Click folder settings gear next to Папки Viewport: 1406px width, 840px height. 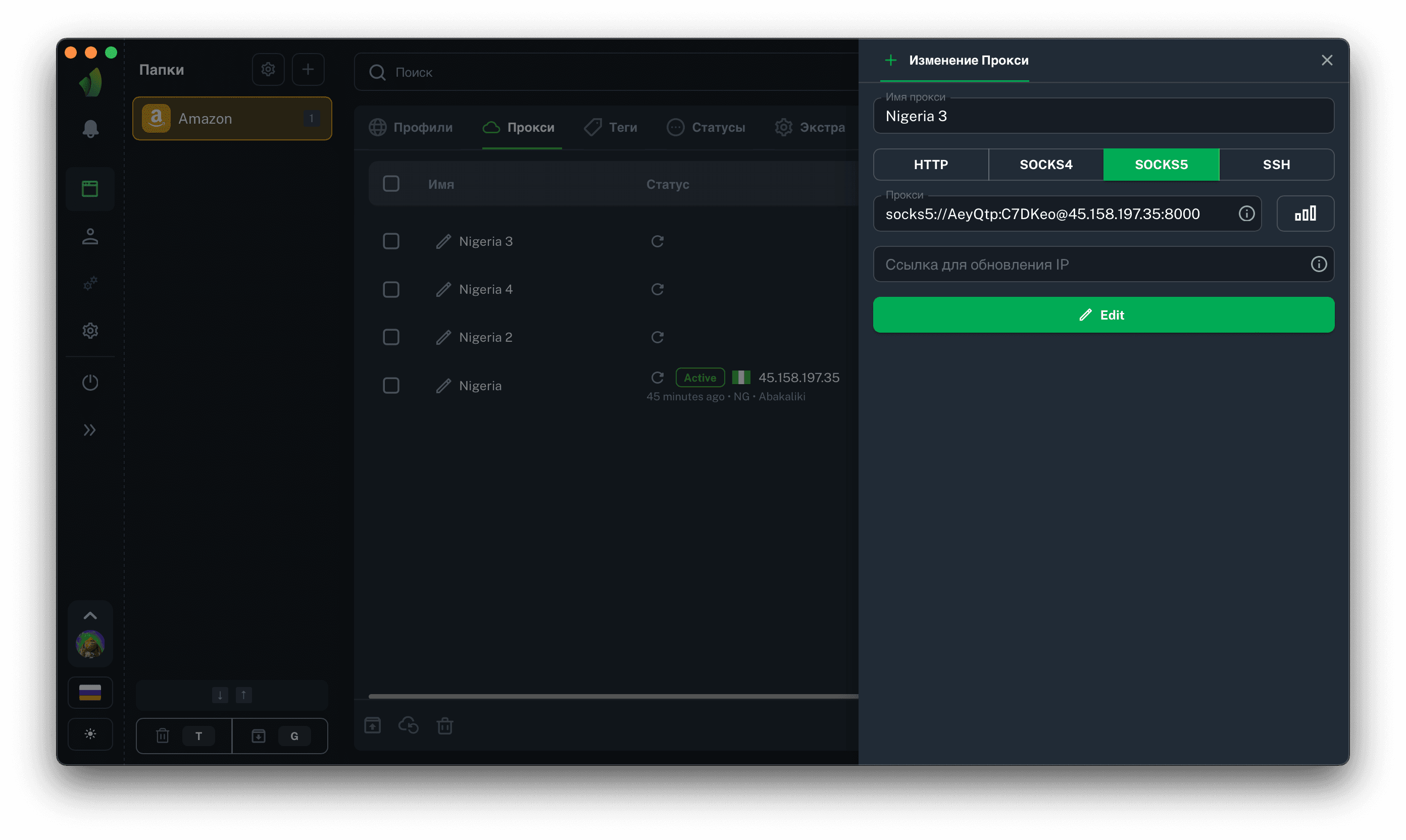[268, 69]
